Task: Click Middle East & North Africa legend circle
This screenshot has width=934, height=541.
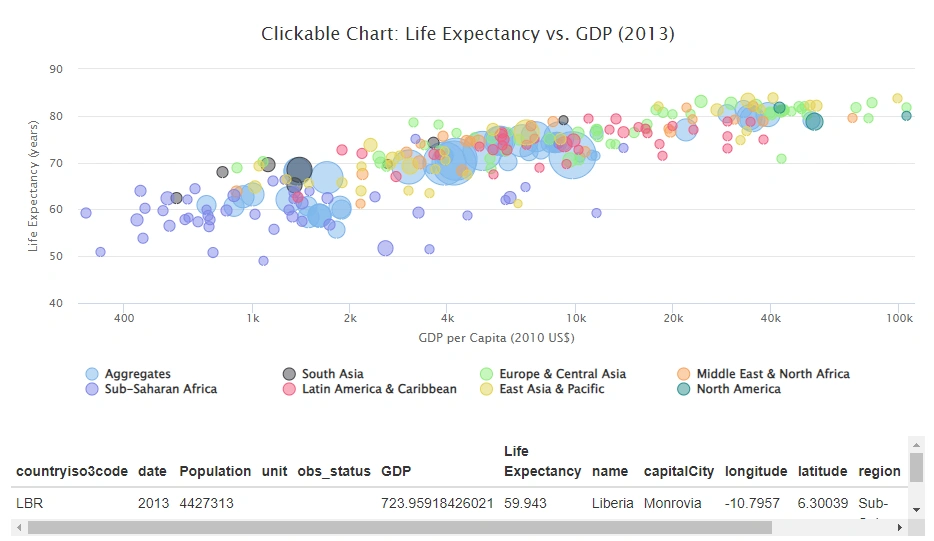Action: click(684, 374)
